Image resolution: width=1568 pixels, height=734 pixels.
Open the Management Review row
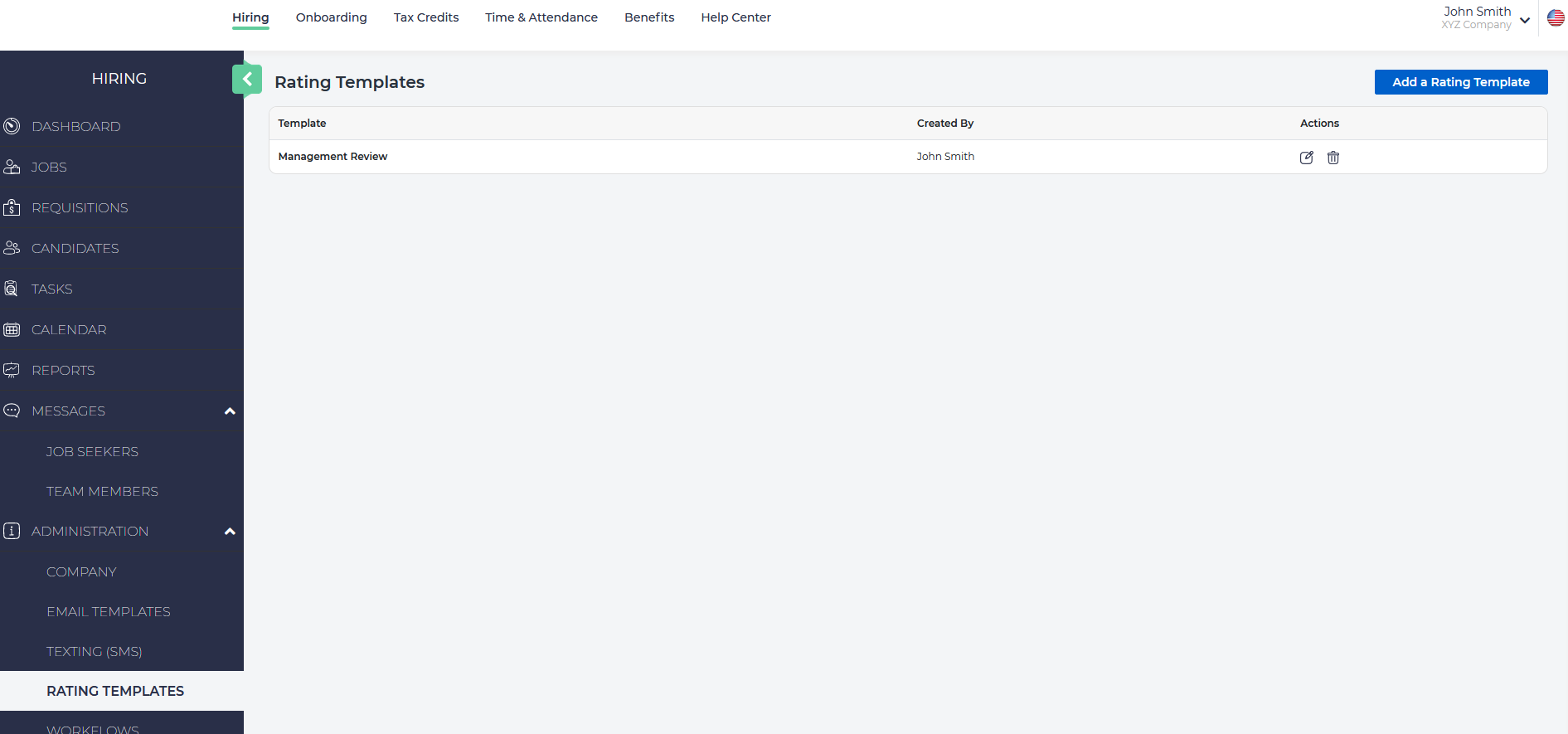(x=333, y=157)
